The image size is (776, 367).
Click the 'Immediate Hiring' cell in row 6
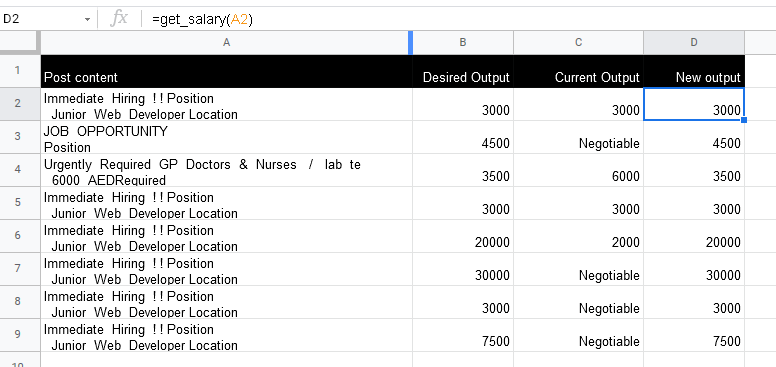tap(227, 236)
